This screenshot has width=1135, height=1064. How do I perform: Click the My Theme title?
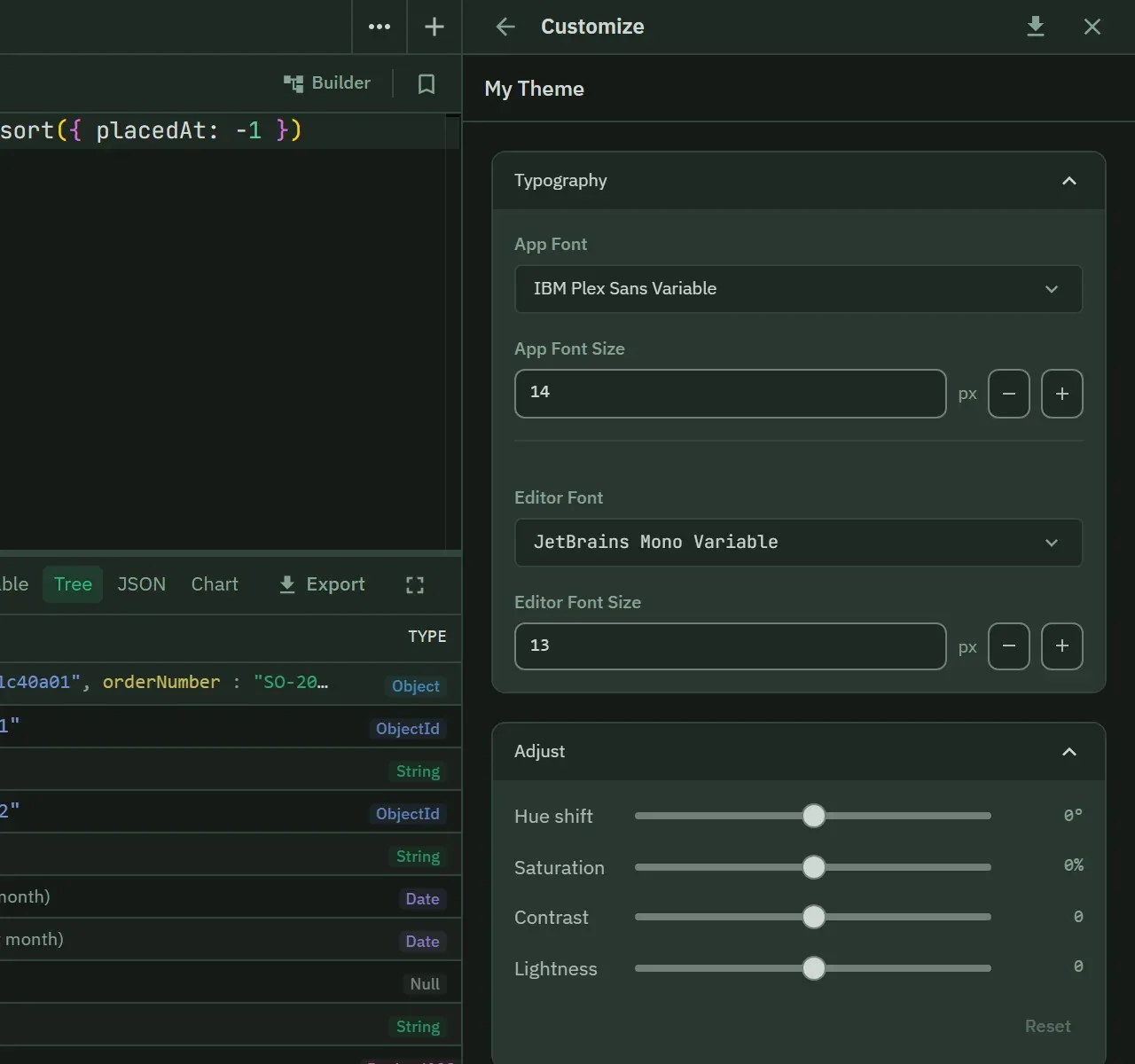point(534,89)
